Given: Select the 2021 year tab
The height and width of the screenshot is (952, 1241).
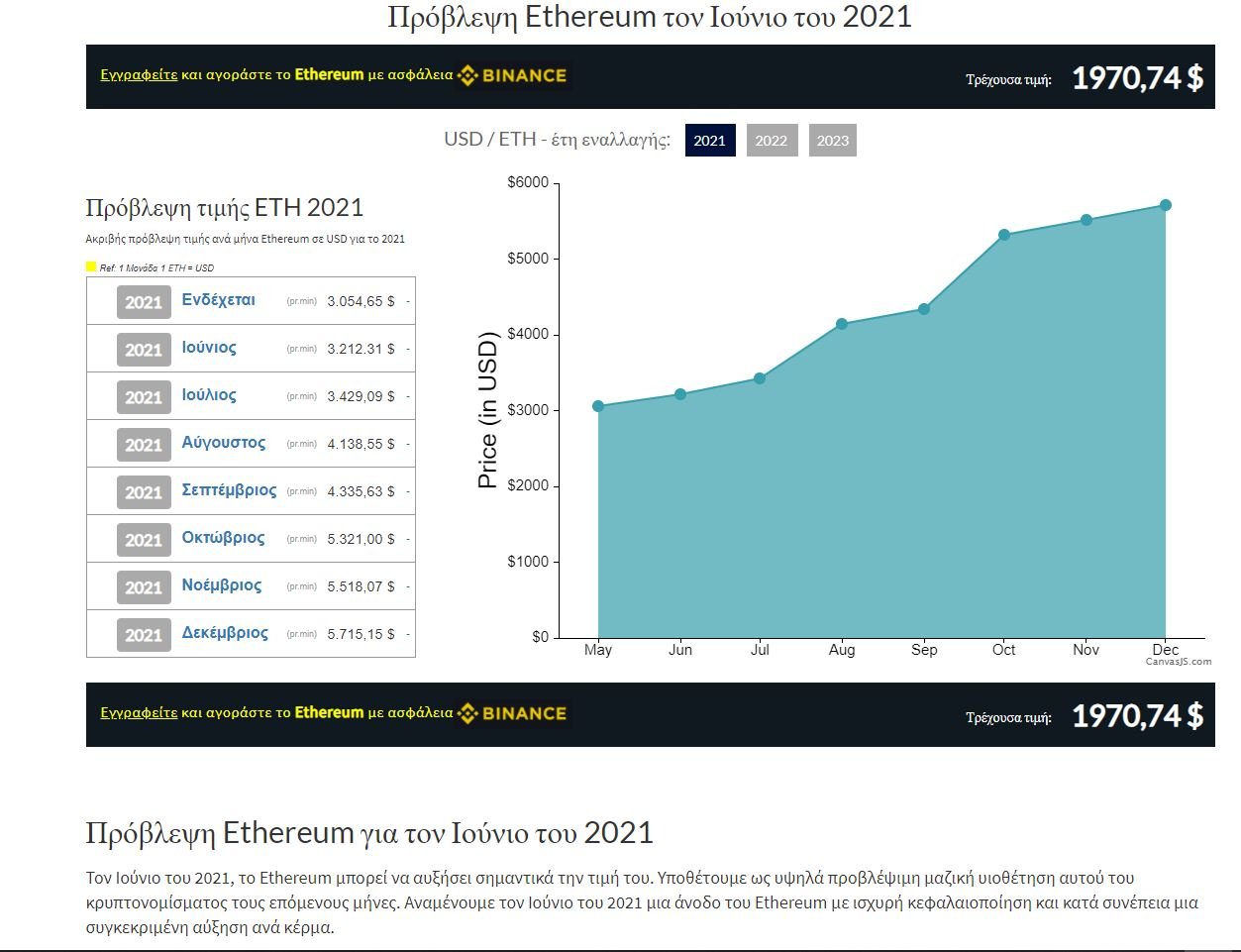Looking at the screenshot, I should (x=710, y=140).
